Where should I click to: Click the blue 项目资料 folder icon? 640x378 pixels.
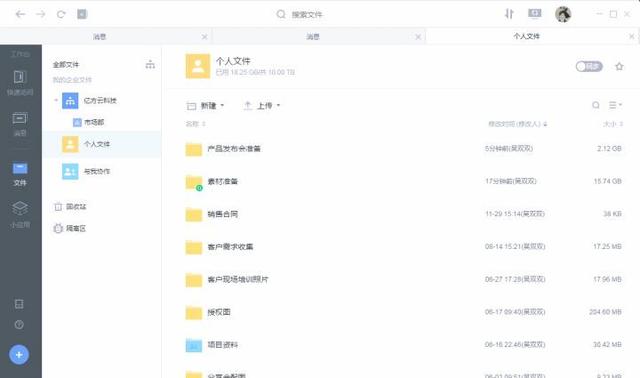click(194, 345)
